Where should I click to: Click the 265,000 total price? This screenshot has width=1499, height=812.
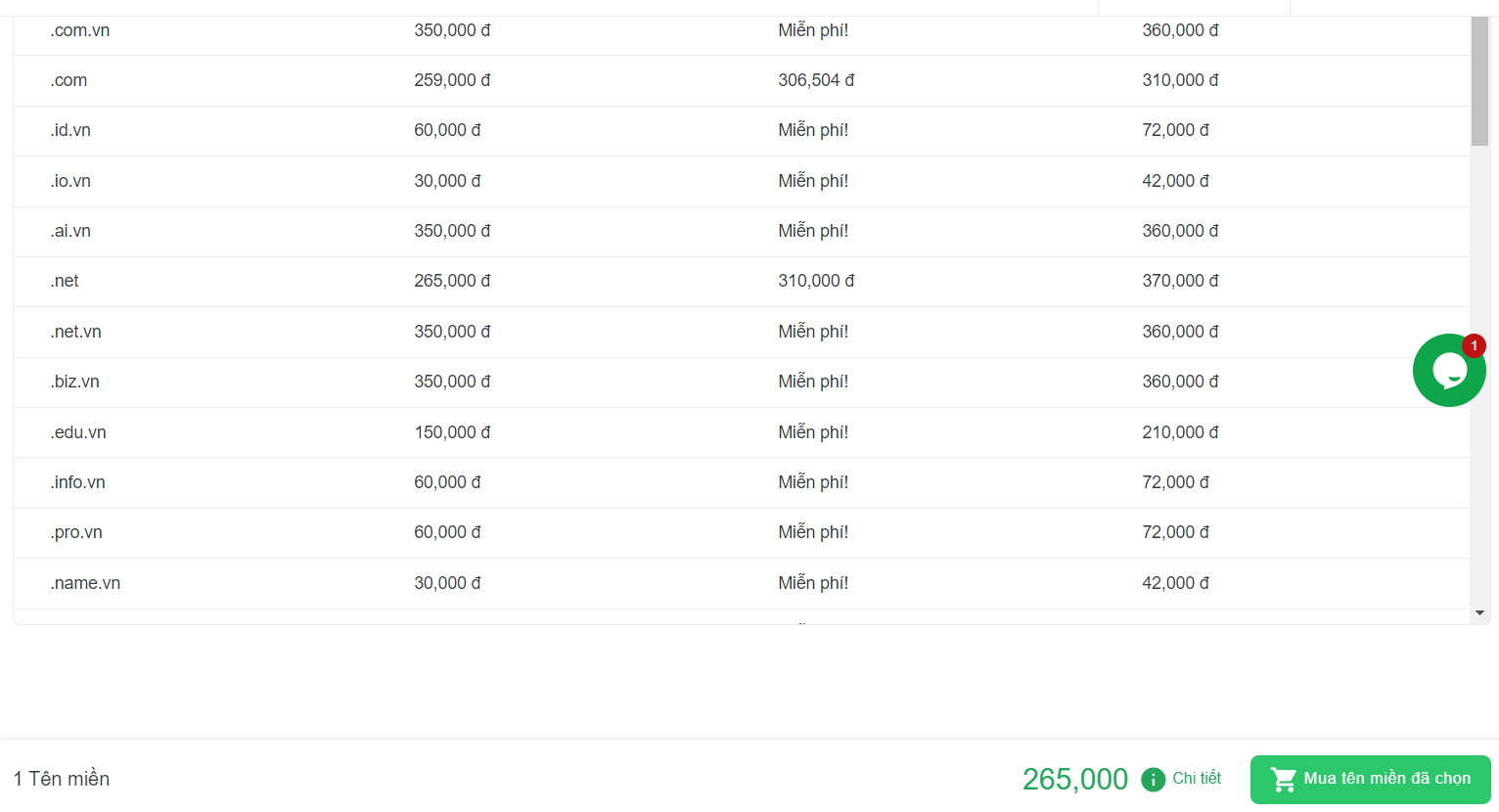click(1075, 779)
